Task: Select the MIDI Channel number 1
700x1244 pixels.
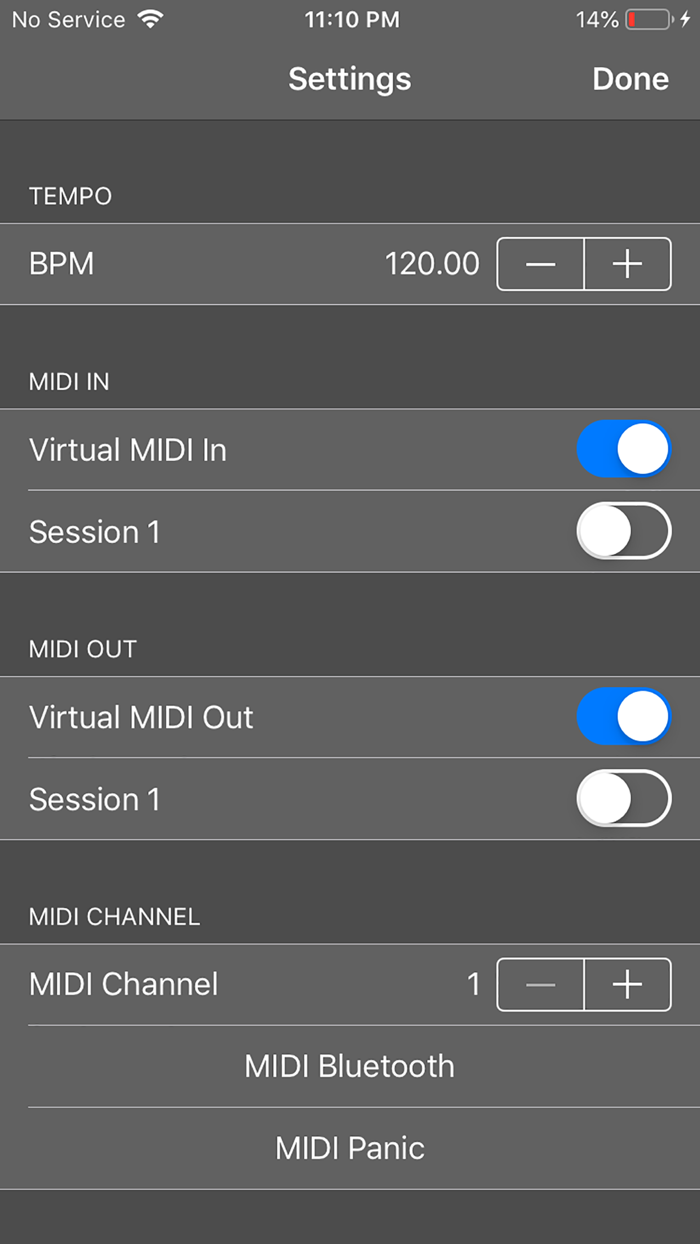Action: 474,984
